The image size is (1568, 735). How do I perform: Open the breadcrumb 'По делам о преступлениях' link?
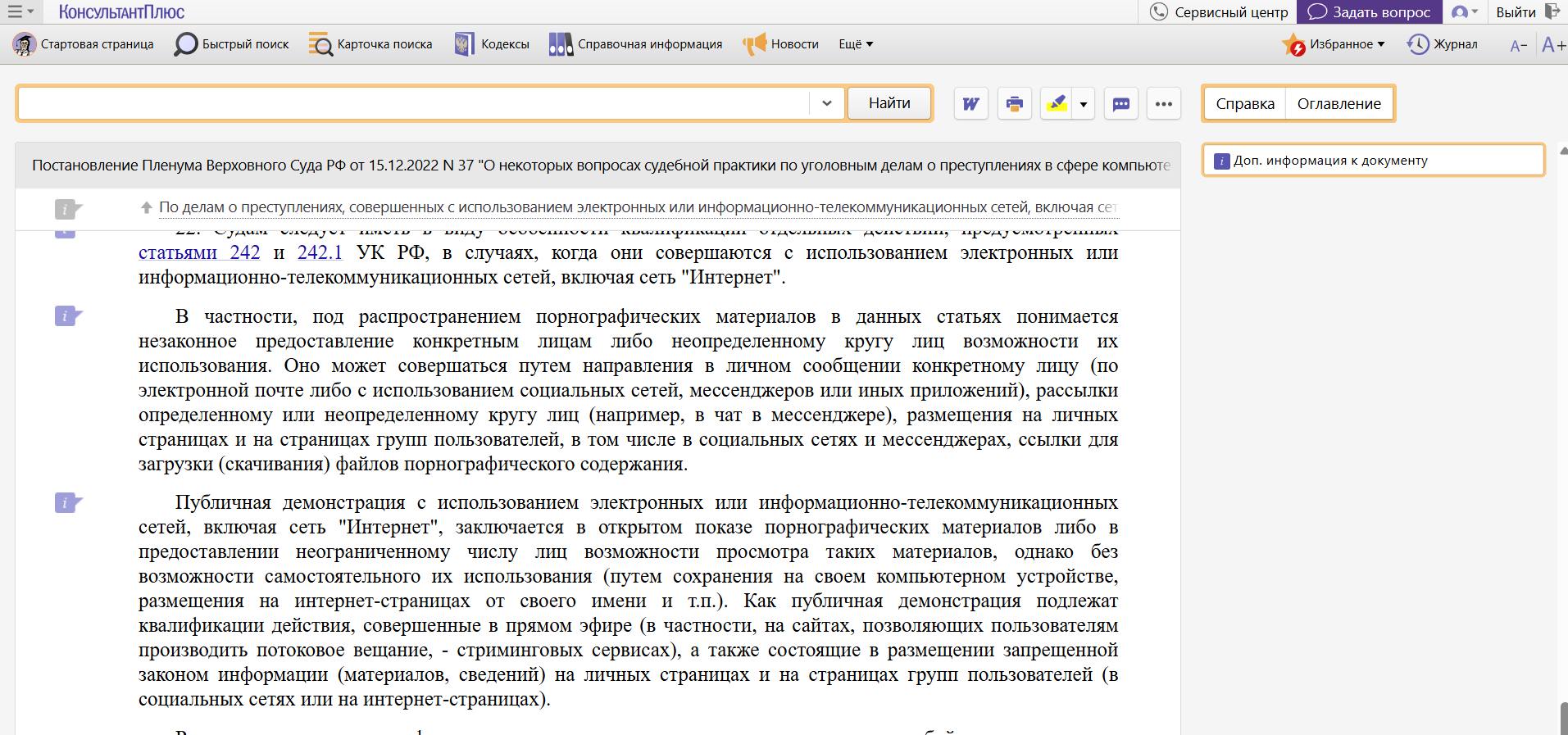[x=639, y=207]
